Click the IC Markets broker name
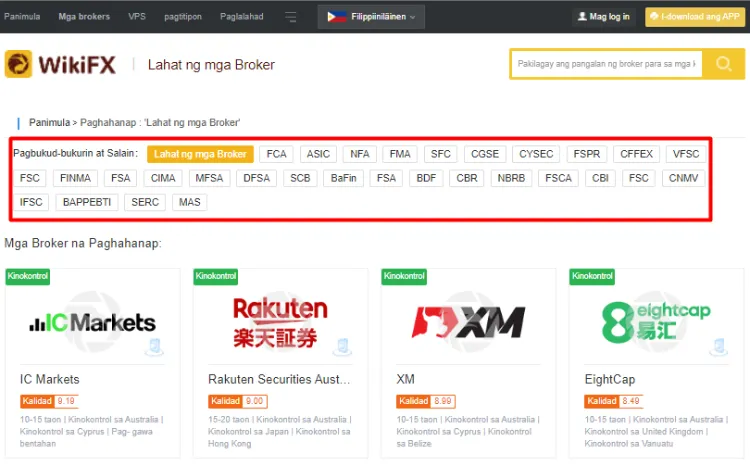Screen dimensions: 750x466 (50, 379)
